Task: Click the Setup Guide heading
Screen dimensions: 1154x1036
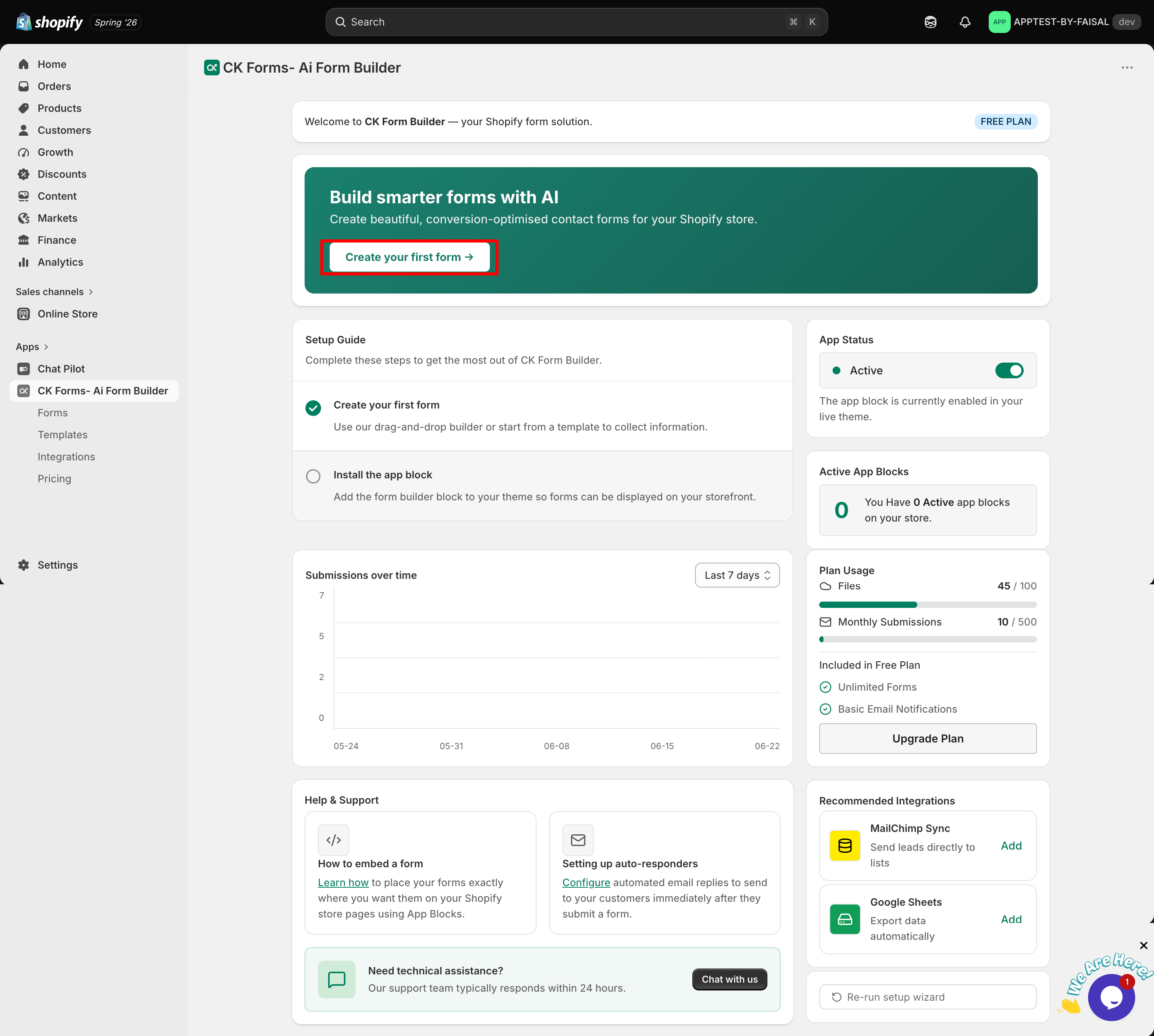Action: click(335, 340)
